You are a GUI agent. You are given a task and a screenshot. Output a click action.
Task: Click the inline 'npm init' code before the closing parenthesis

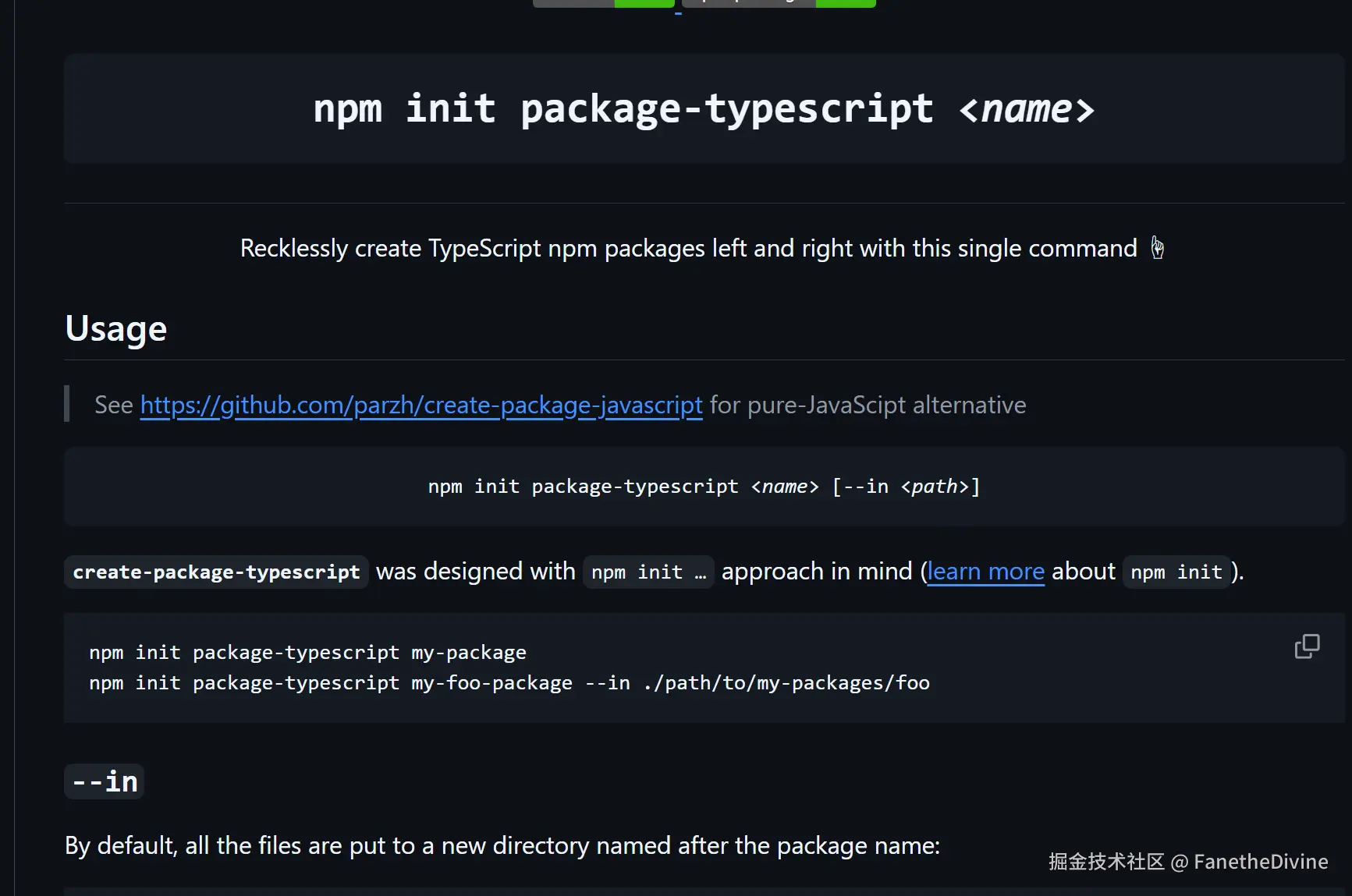(x=1176, y=572)
